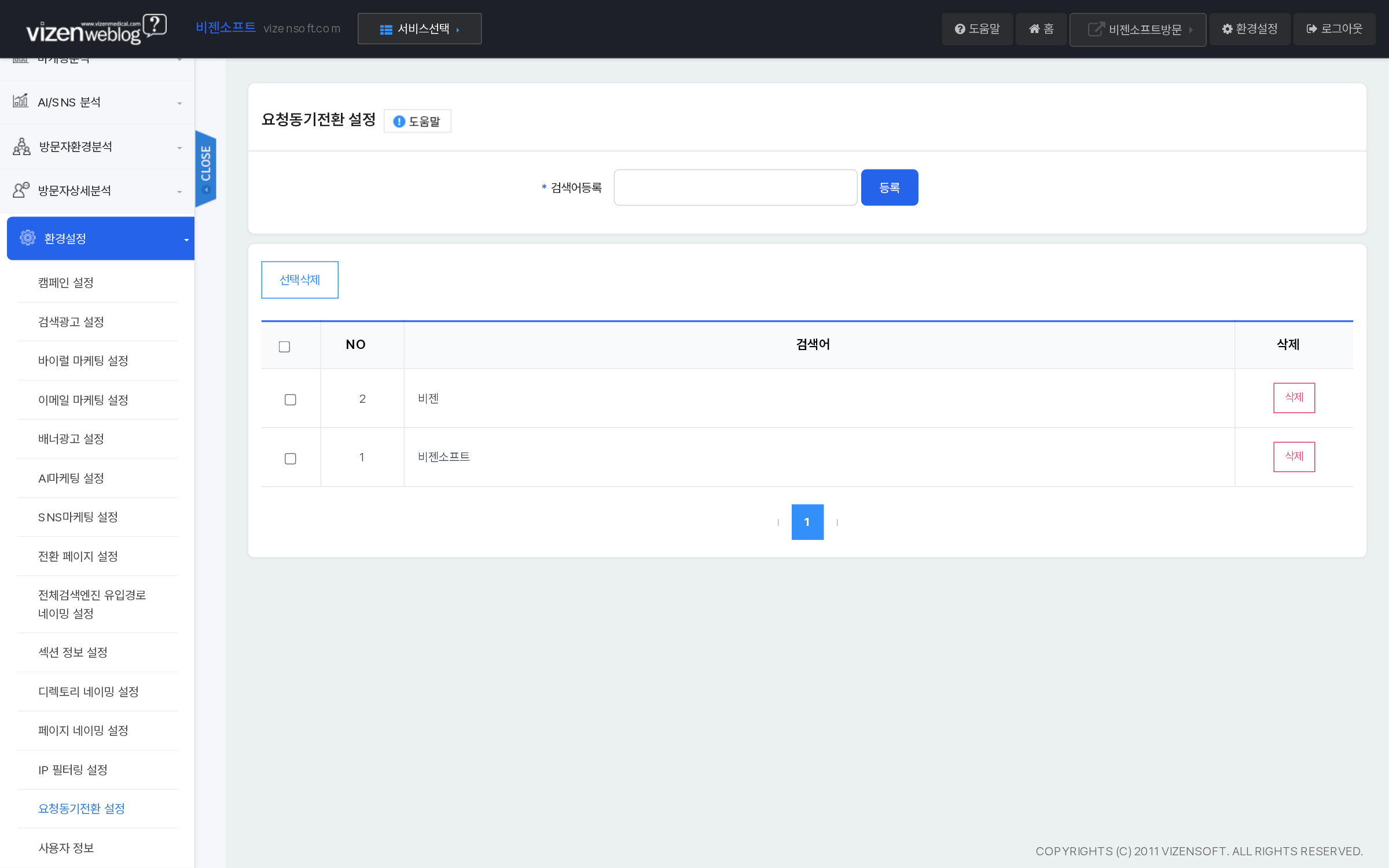
Task: Delete the 비젠소프트 row with 삭제
Action: point(1294,457)
